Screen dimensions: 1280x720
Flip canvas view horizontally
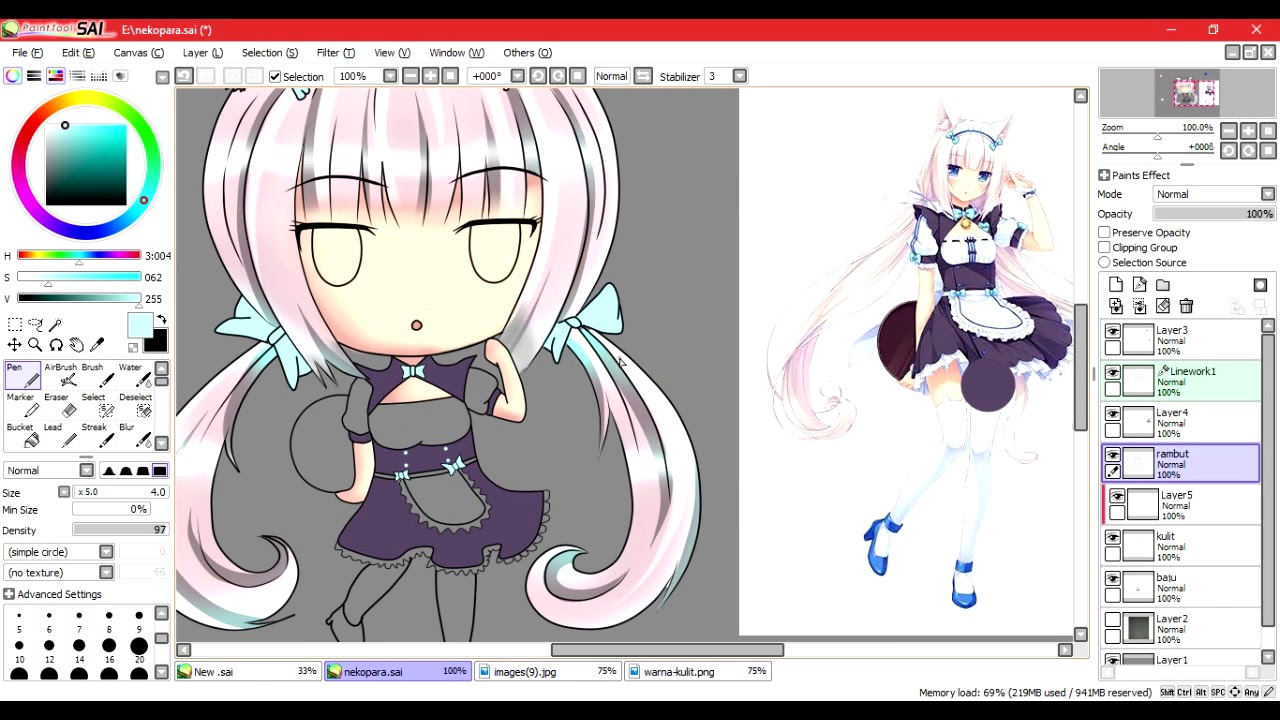[x=643, y=76]
